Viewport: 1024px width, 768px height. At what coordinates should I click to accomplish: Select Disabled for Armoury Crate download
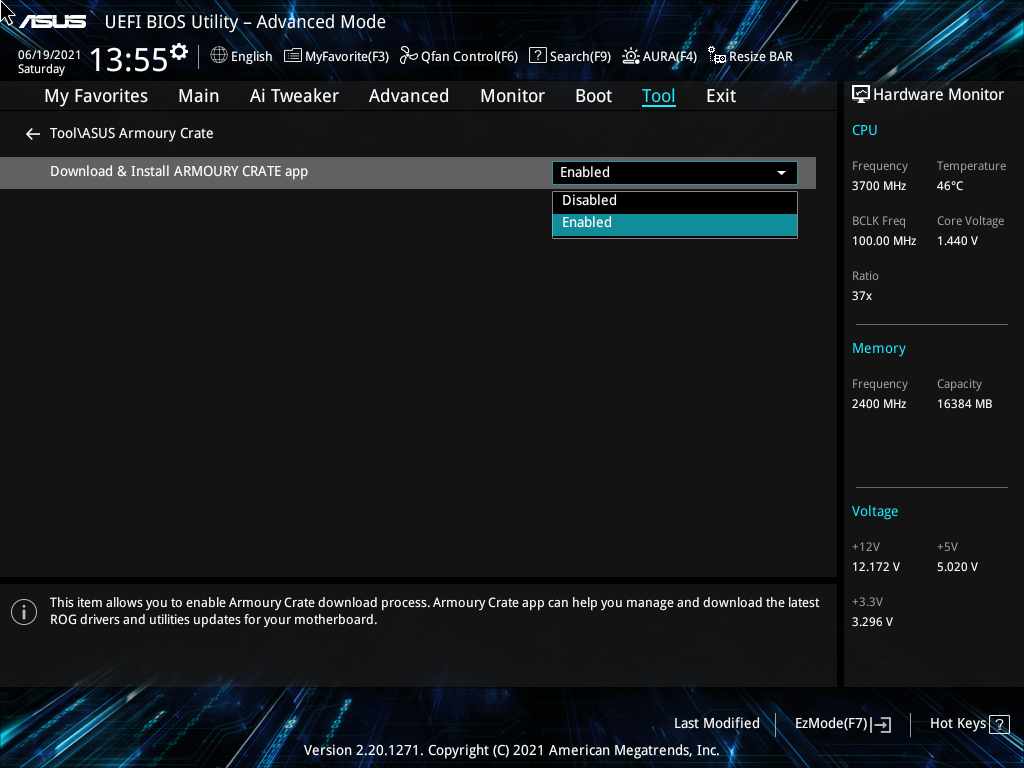674,200
